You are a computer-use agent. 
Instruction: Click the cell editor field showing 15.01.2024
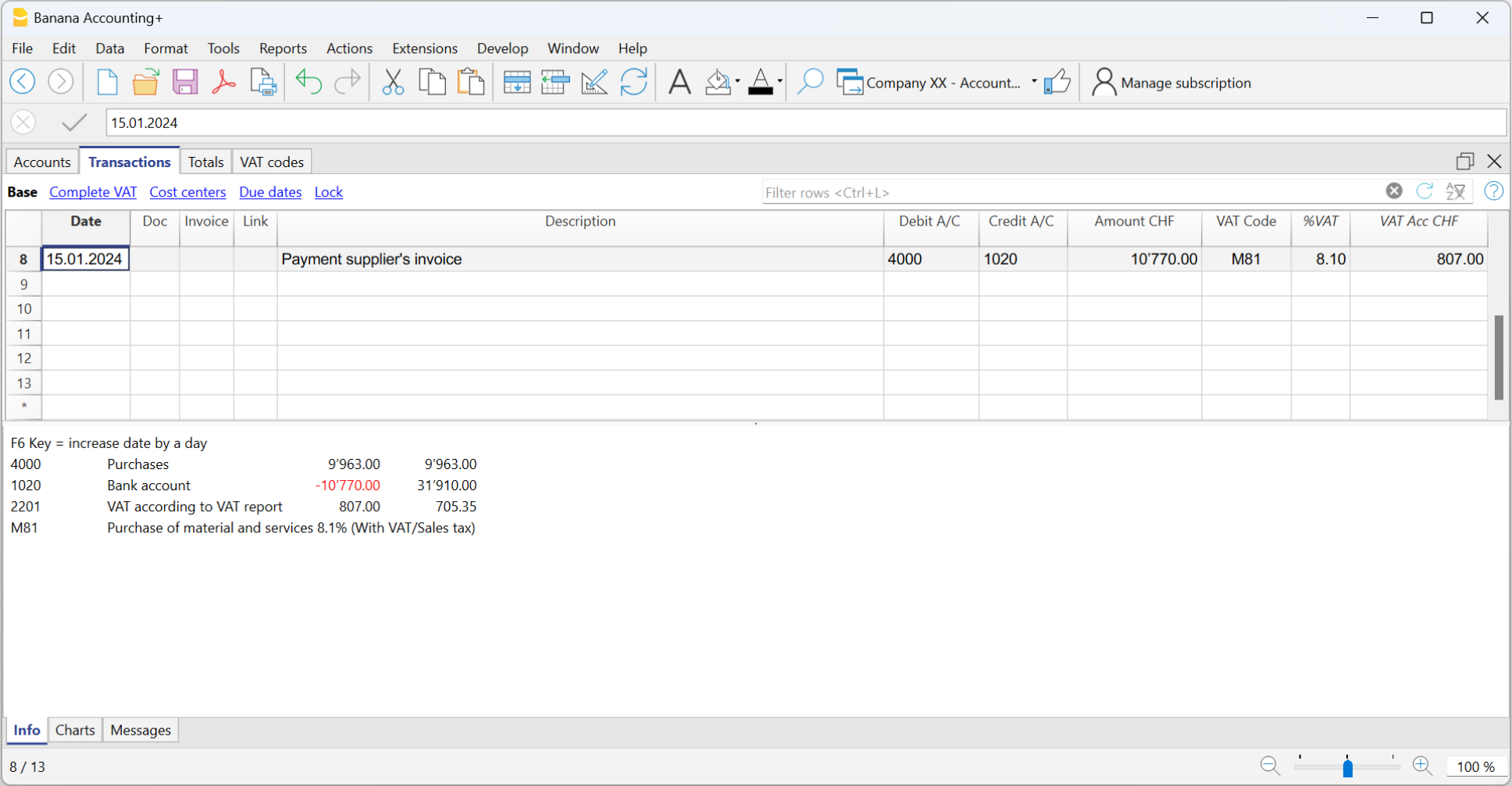tap(806, 123)
